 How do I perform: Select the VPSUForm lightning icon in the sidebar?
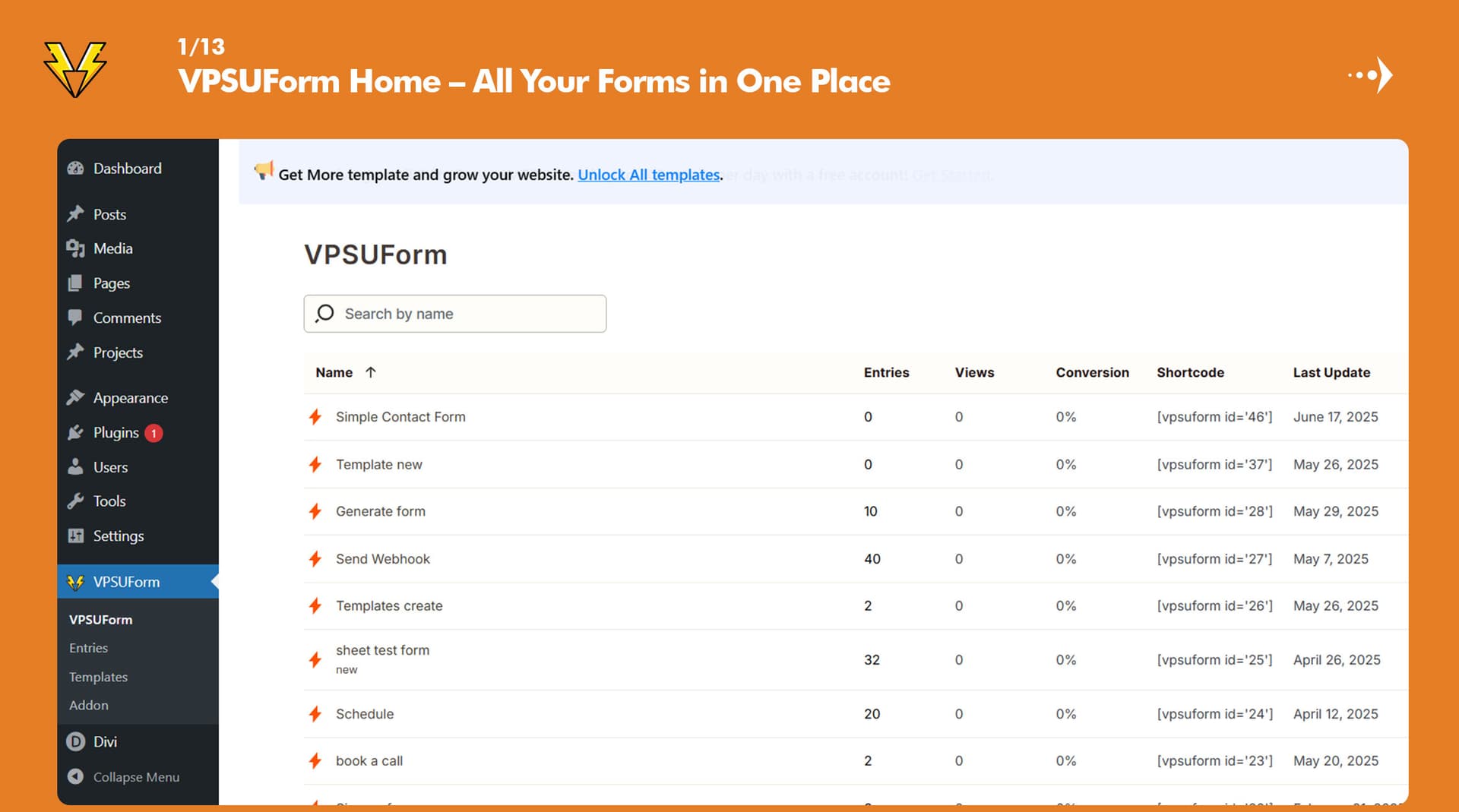tap(77, 582)
